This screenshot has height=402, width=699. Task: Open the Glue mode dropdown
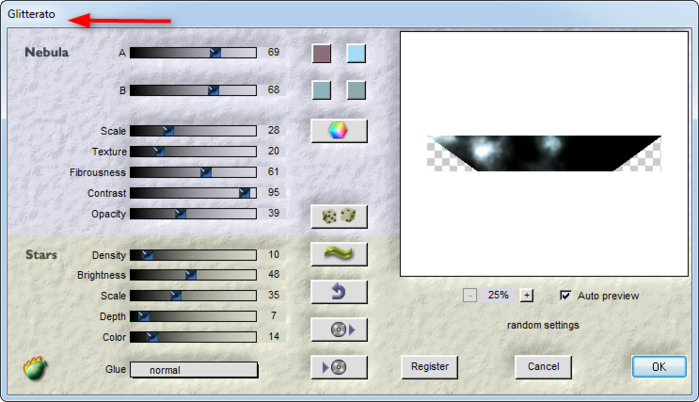(x=194, y=370)
